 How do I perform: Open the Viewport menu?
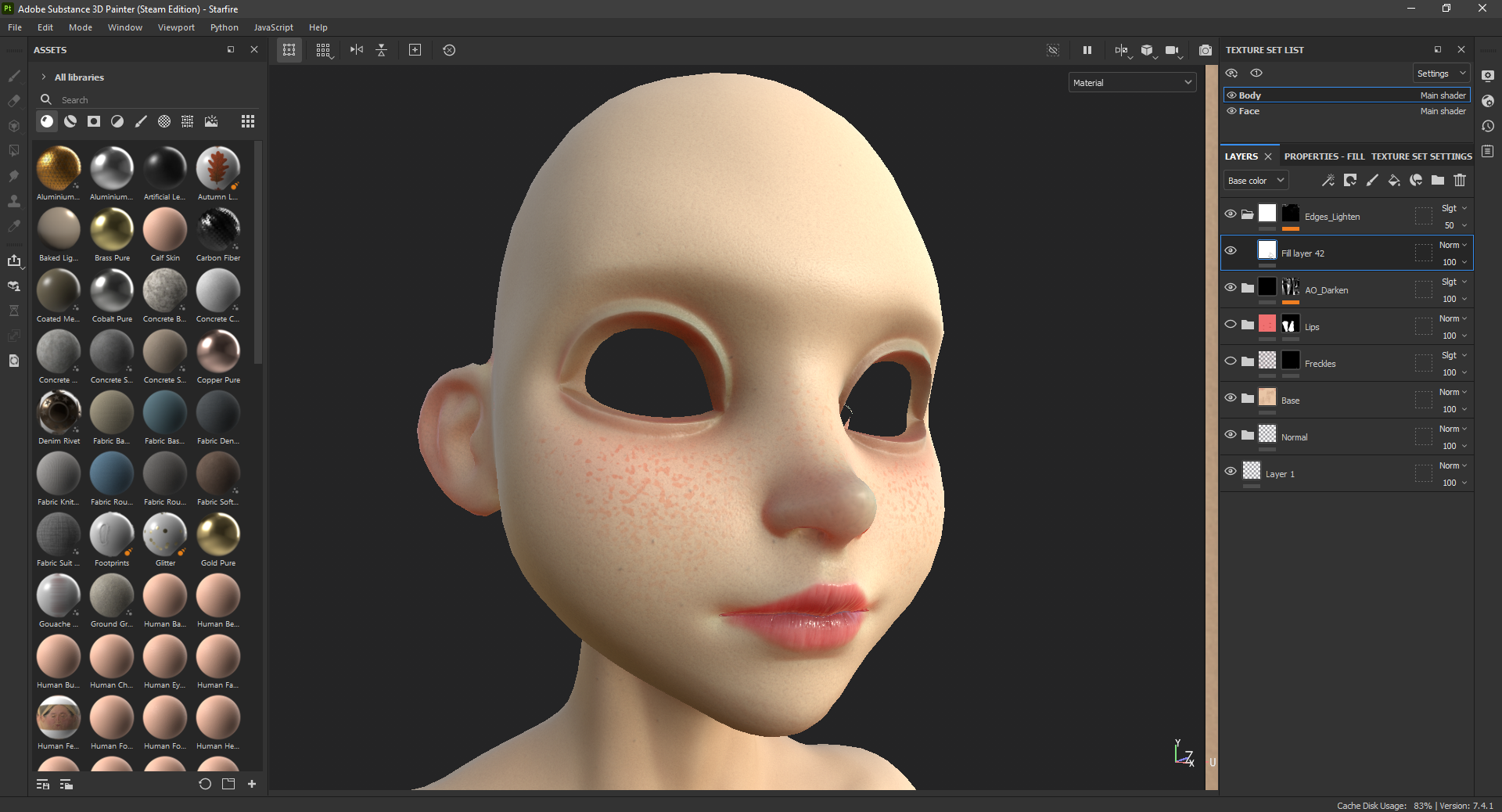[x=176, y=27]
